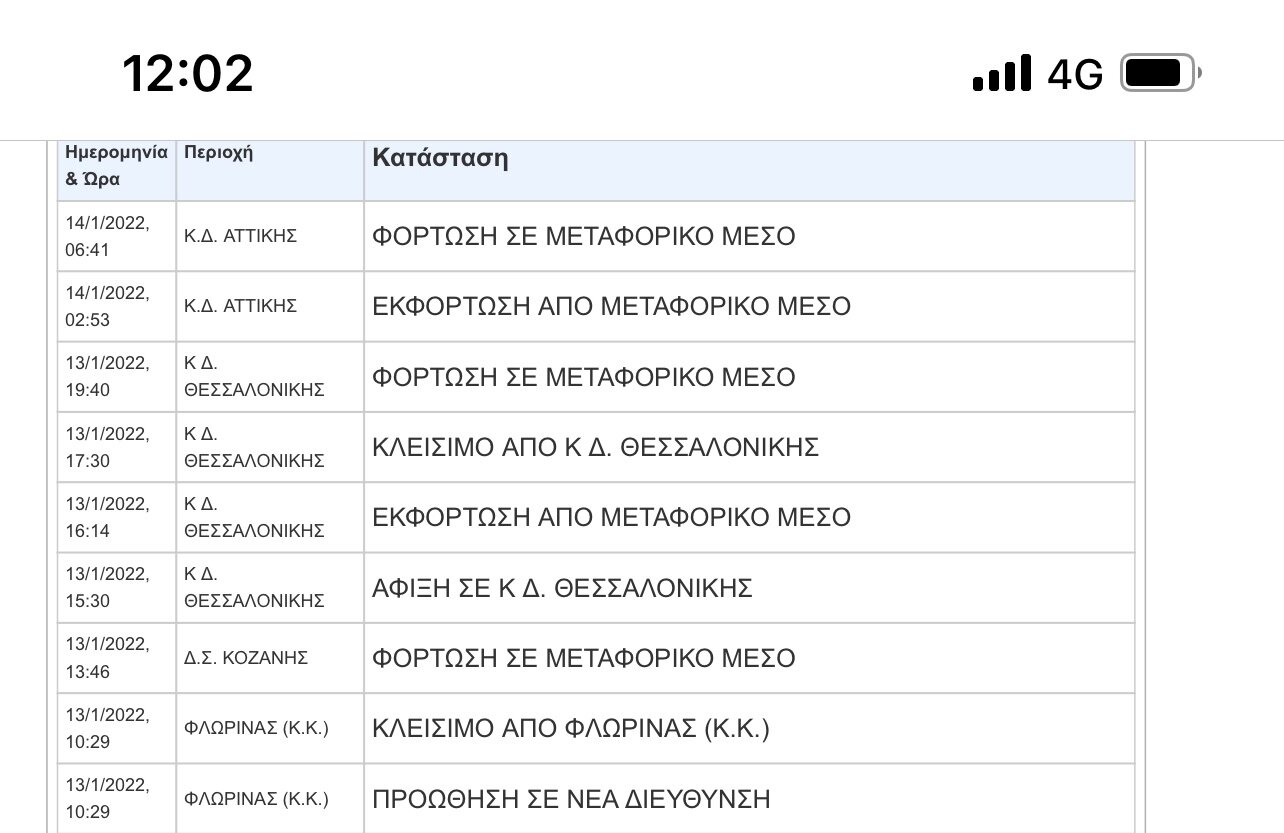The height and width of the screenshot is (833, 1284).
Task: Click the 13/1/2022, 16:14 date cell
Action: [x=117, y=517]
